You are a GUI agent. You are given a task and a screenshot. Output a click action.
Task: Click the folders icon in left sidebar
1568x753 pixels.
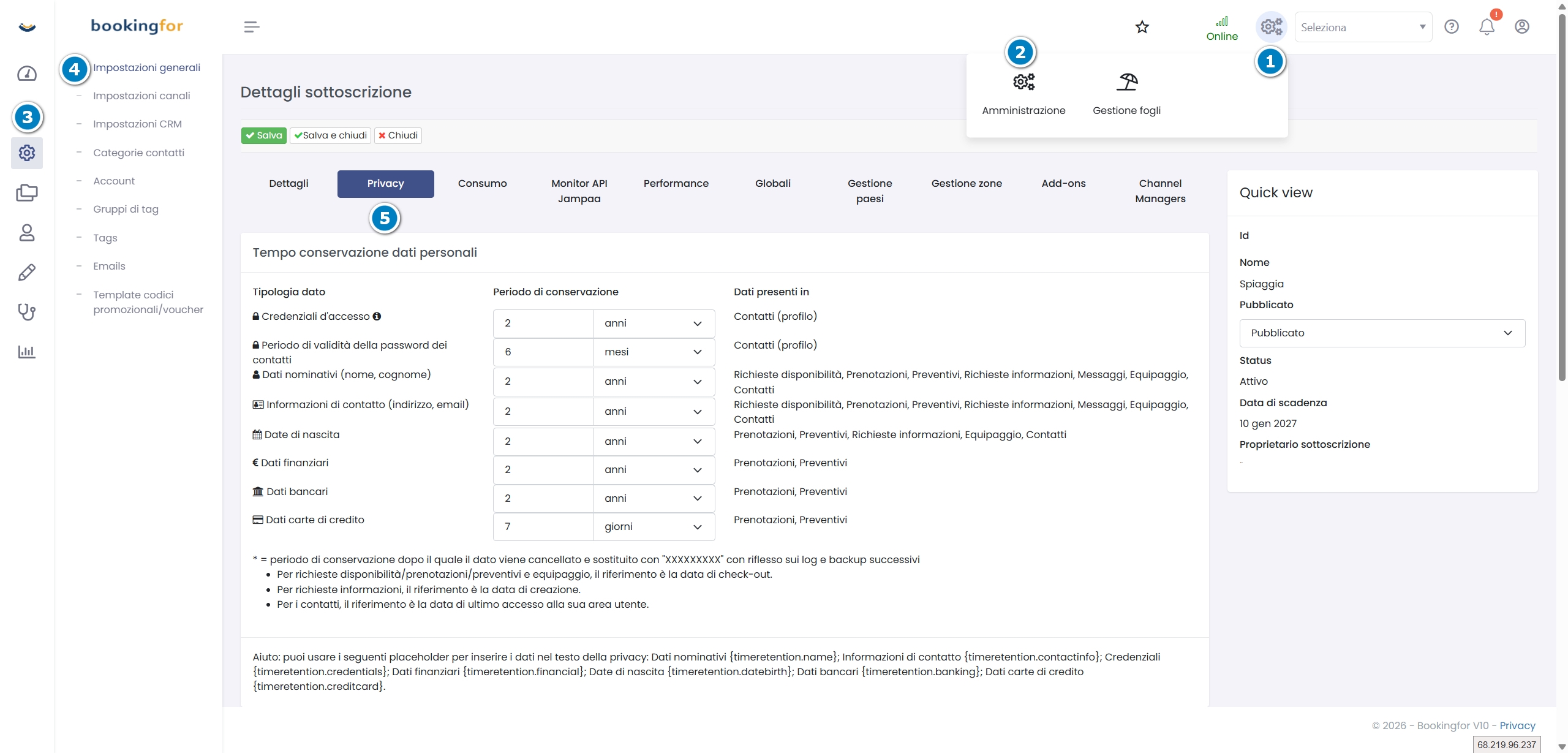(x=27, y=192)
